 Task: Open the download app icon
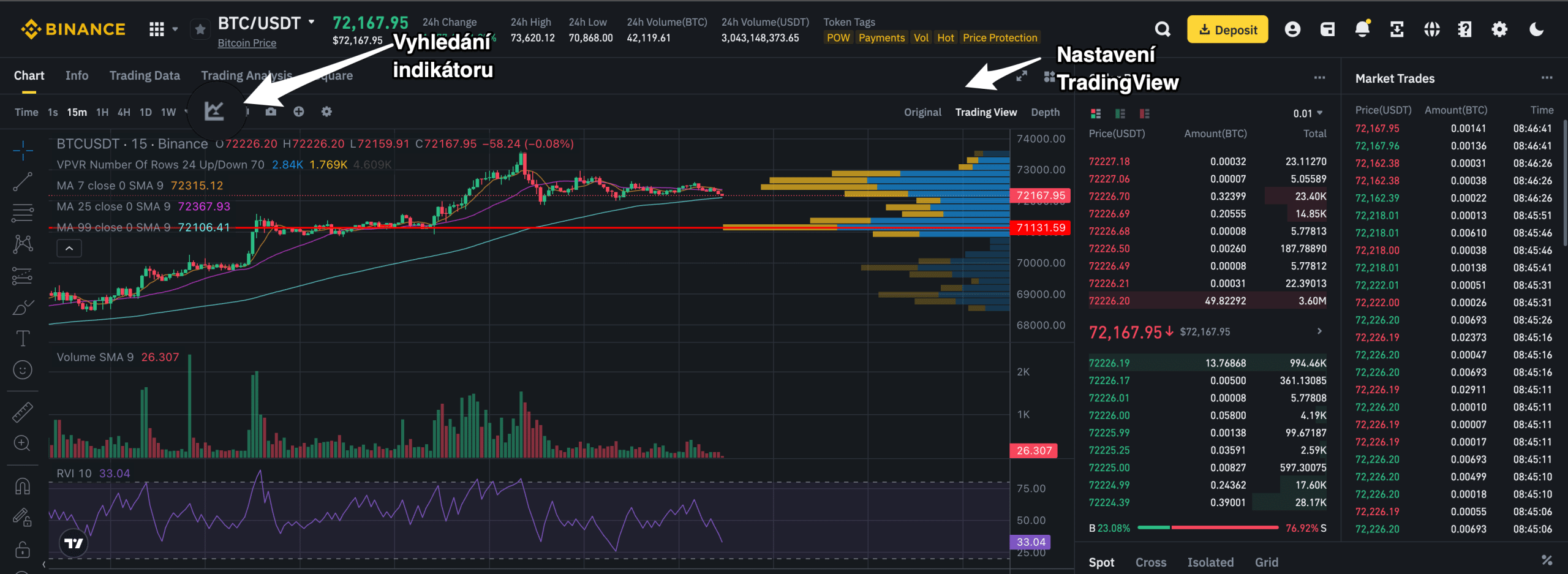pyautogui.click(x=1396, y=29)
